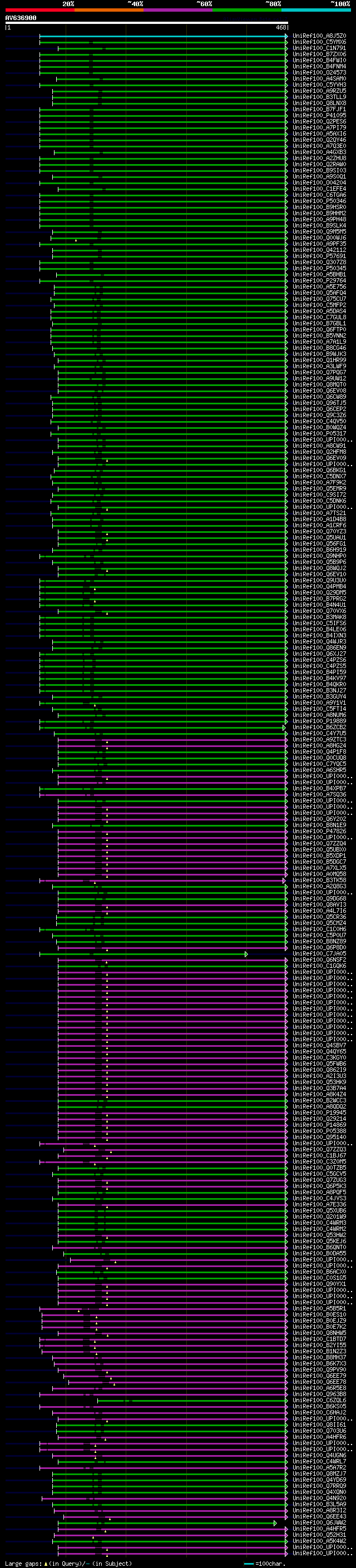
Task: Select the UniRef100_B7PRG2 label
Action: coord(319,599)
